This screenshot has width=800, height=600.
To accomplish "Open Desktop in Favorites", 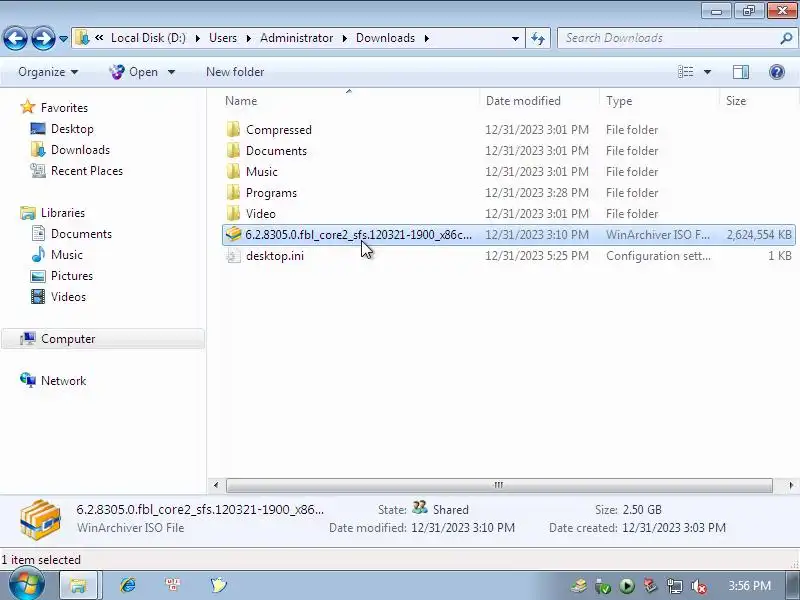I will coord(72,129).
